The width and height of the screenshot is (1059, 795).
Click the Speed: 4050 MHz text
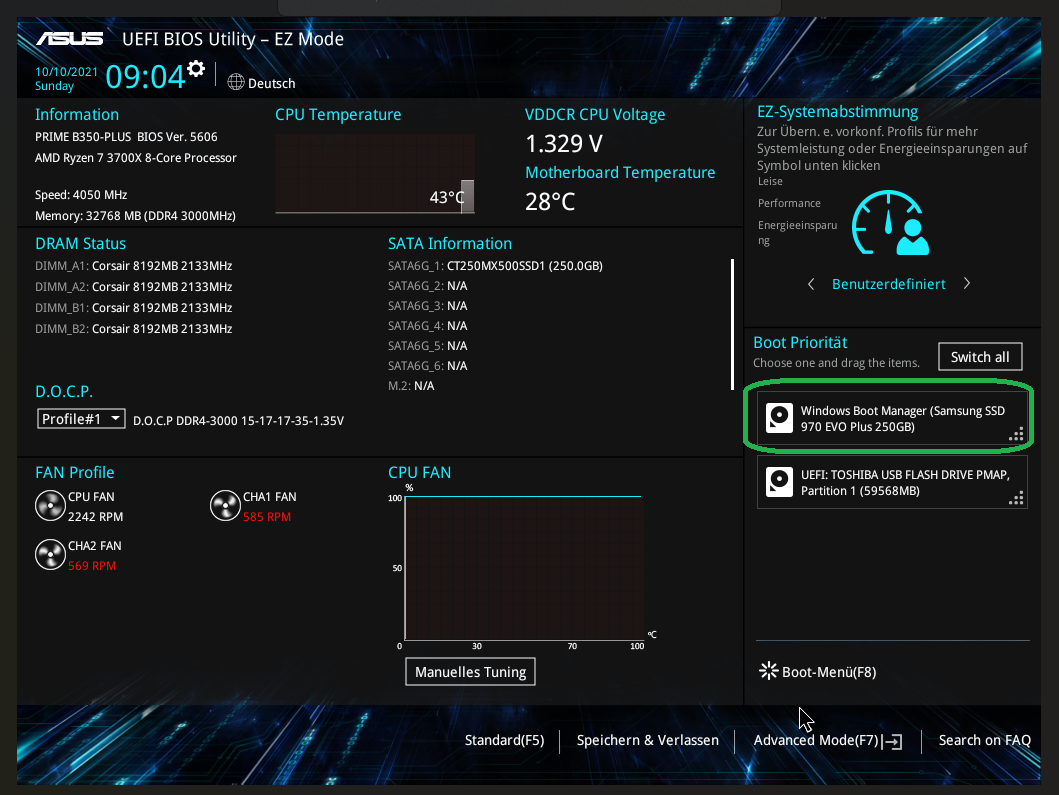coord(81,195)
